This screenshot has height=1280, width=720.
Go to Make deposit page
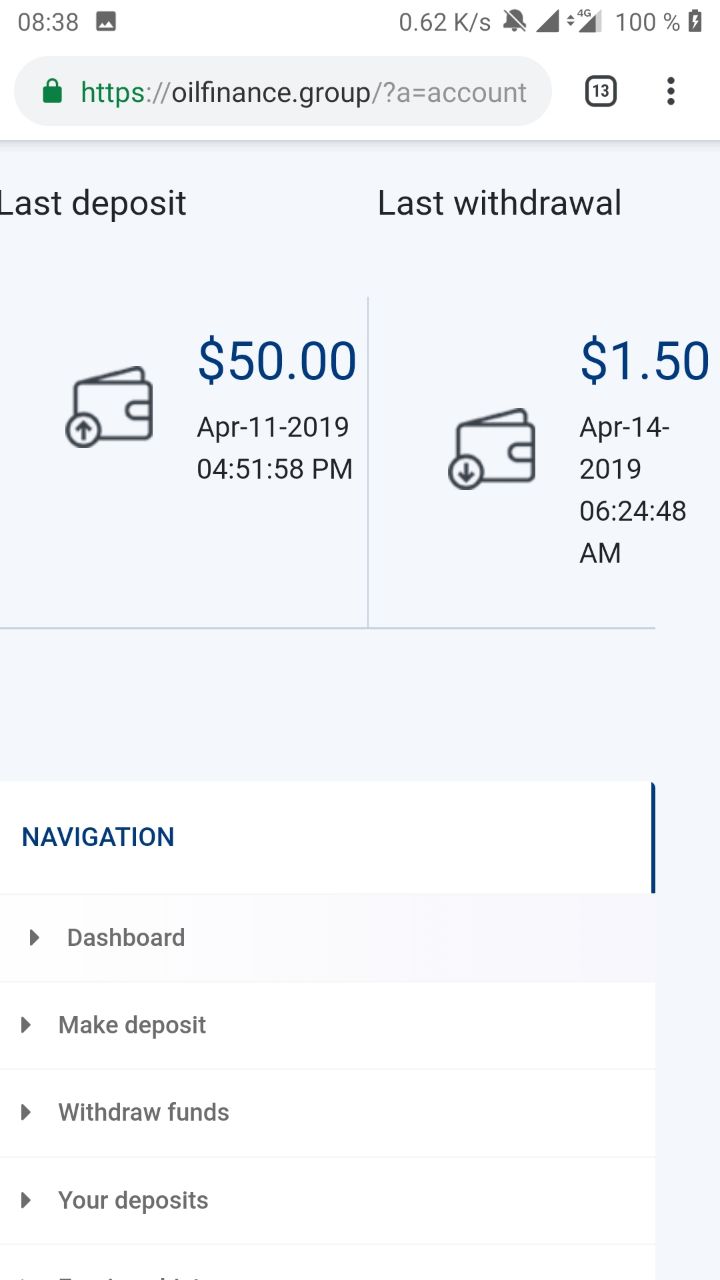pos(327,1025)
